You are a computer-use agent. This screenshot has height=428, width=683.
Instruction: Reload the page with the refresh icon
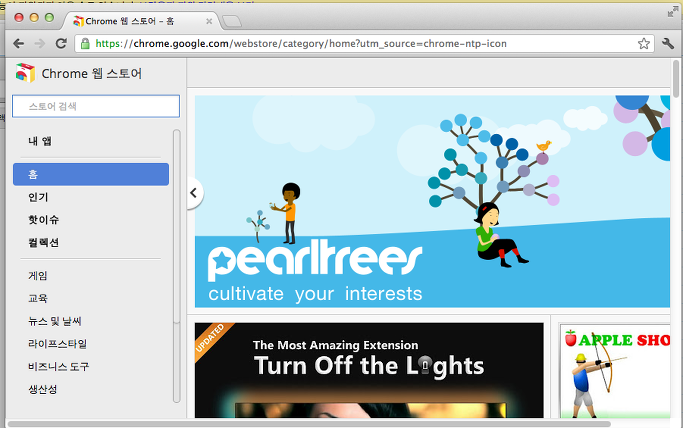(61, 43)
